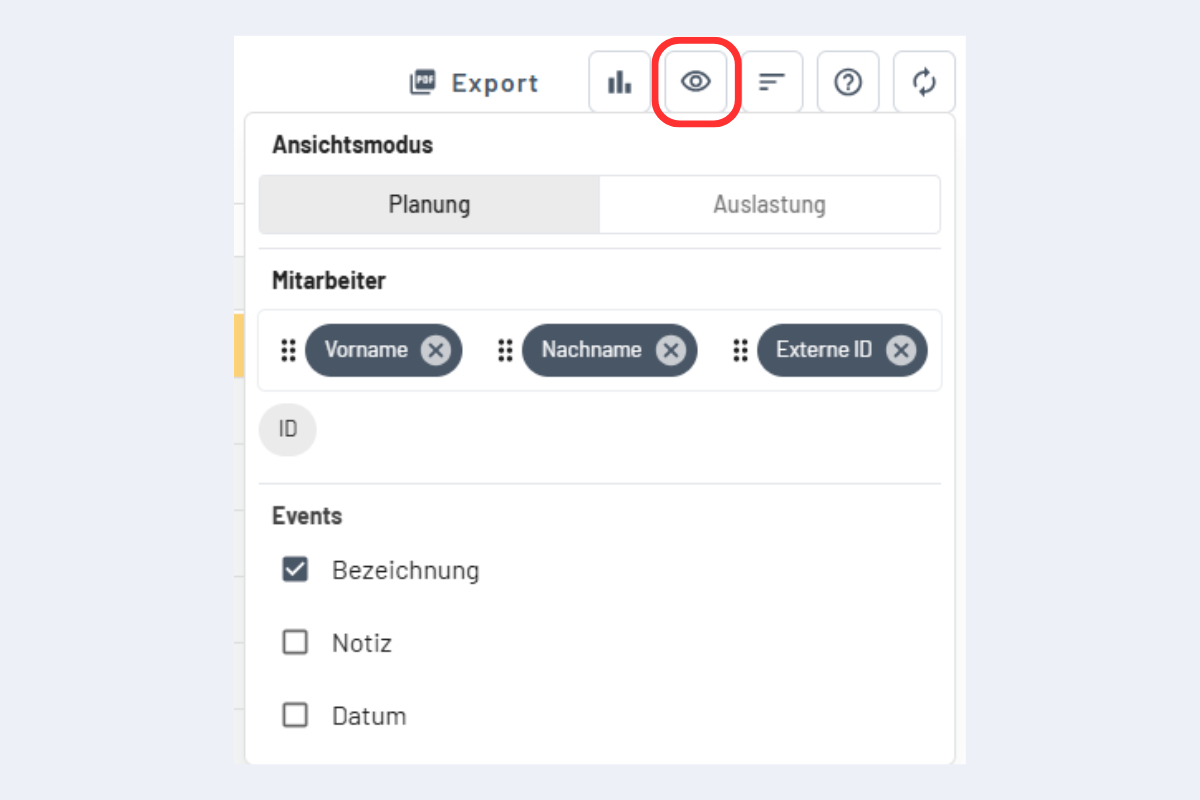Select the Vorname chip label
This screenshot has height=800, width=1200.
(366, 350)
